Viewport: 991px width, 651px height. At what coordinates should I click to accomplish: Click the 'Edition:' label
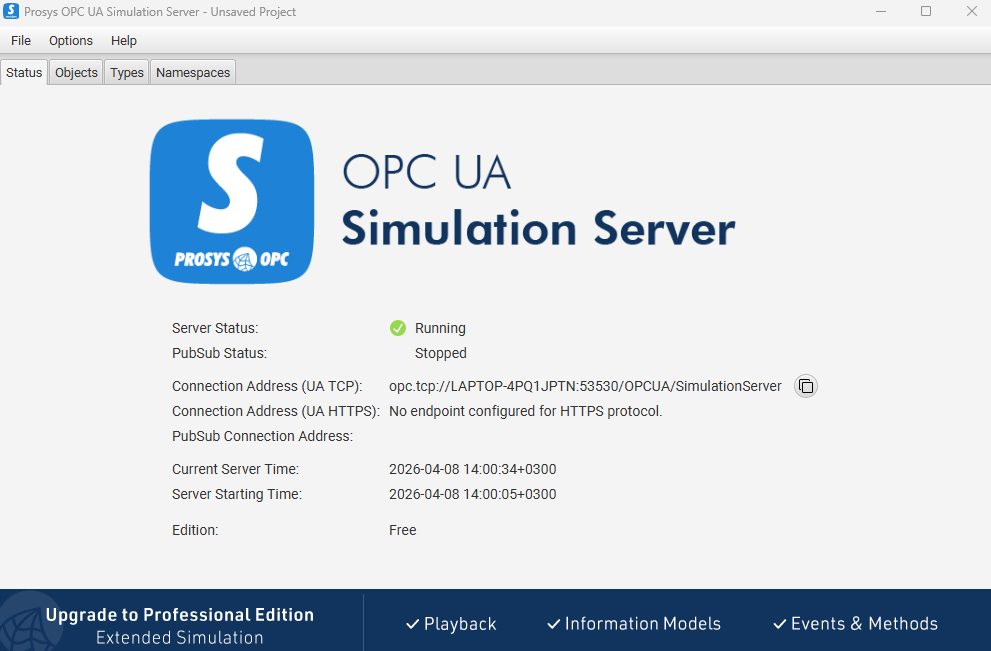click(x=195, y=530)
